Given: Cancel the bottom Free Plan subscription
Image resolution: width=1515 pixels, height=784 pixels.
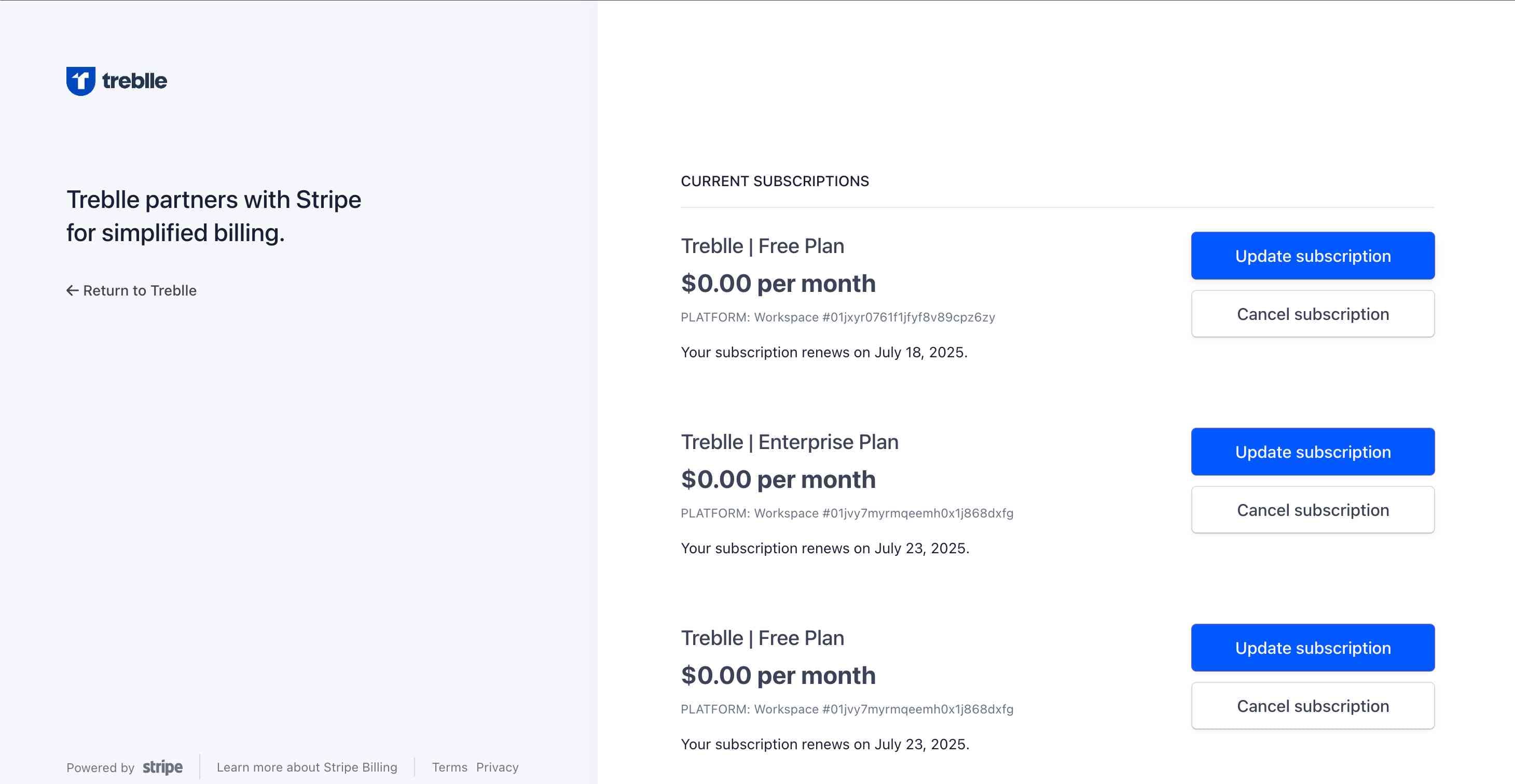Looking at the screenshot, I should (1313, 706).
